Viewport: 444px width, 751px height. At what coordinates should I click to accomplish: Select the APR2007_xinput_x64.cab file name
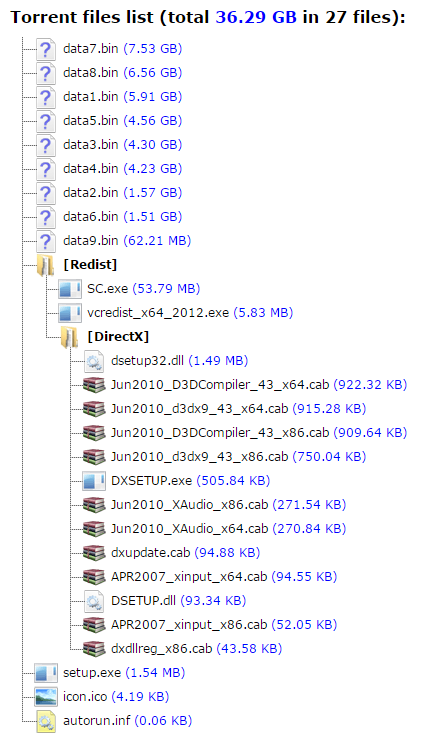click(189, 576)
